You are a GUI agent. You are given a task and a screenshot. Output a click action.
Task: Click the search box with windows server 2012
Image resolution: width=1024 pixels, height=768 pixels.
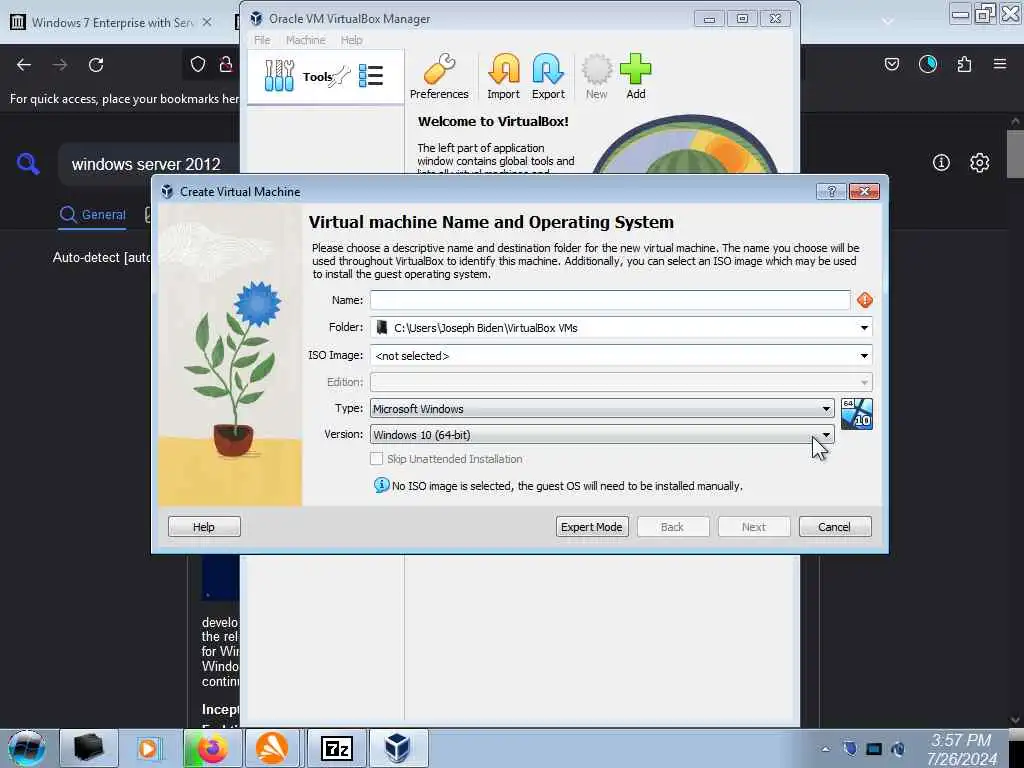tap(150, 164)
